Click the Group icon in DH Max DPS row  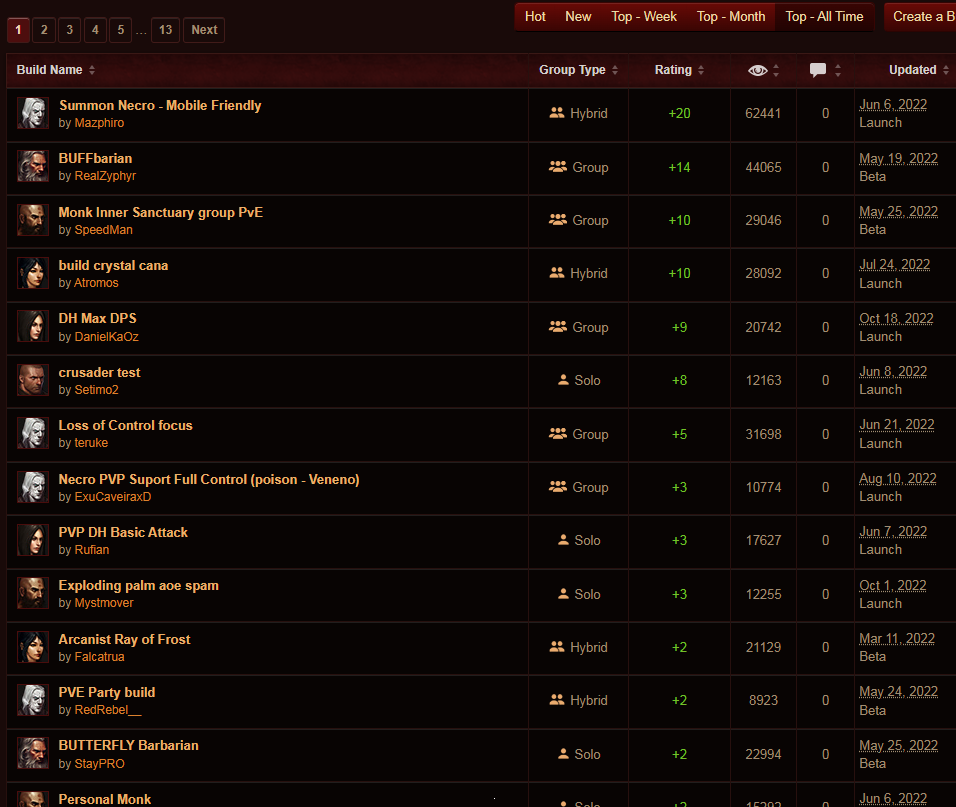[x=558, y=327]
